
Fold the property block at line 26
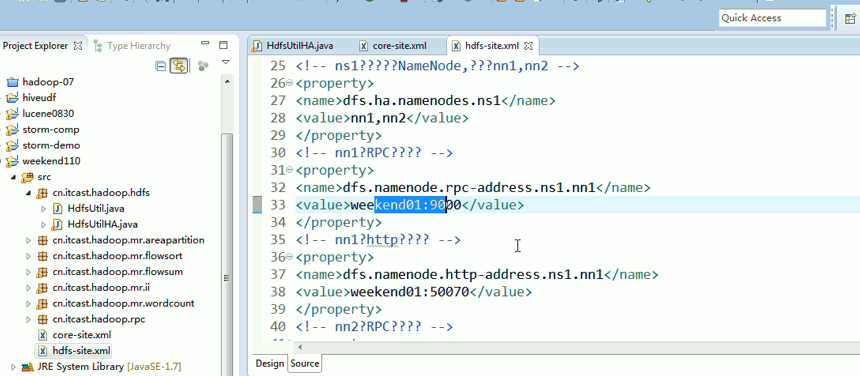coord(289,83)
